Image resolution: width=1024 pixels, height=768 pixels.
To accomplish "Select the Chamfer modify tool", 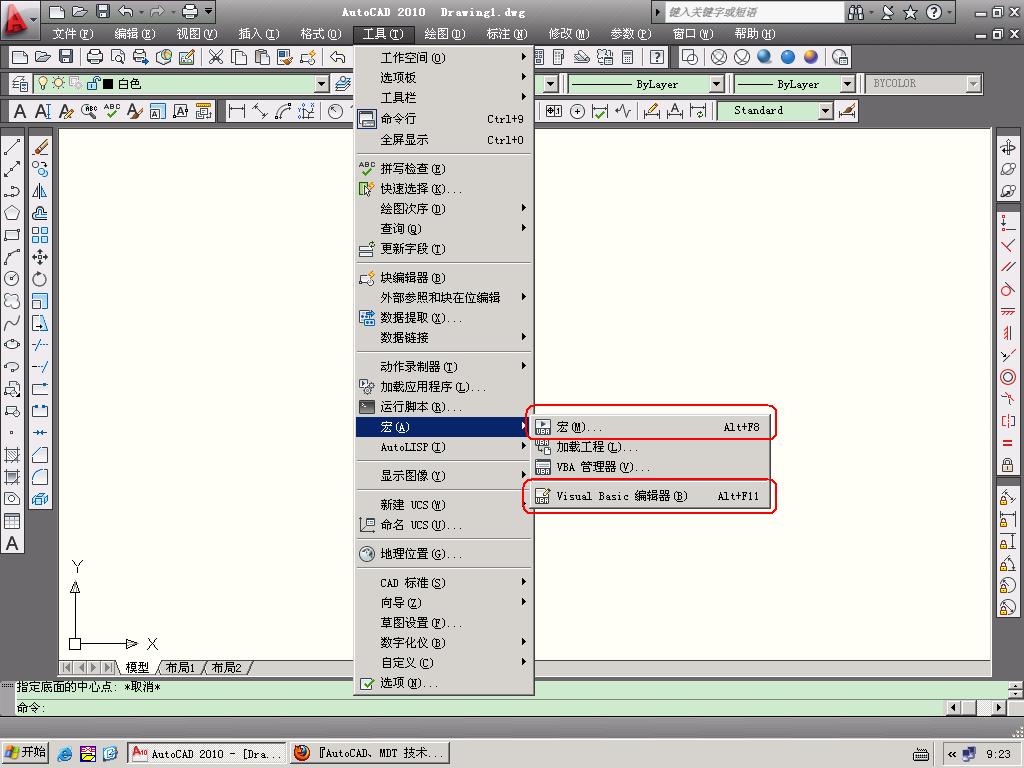I will 40,455.
